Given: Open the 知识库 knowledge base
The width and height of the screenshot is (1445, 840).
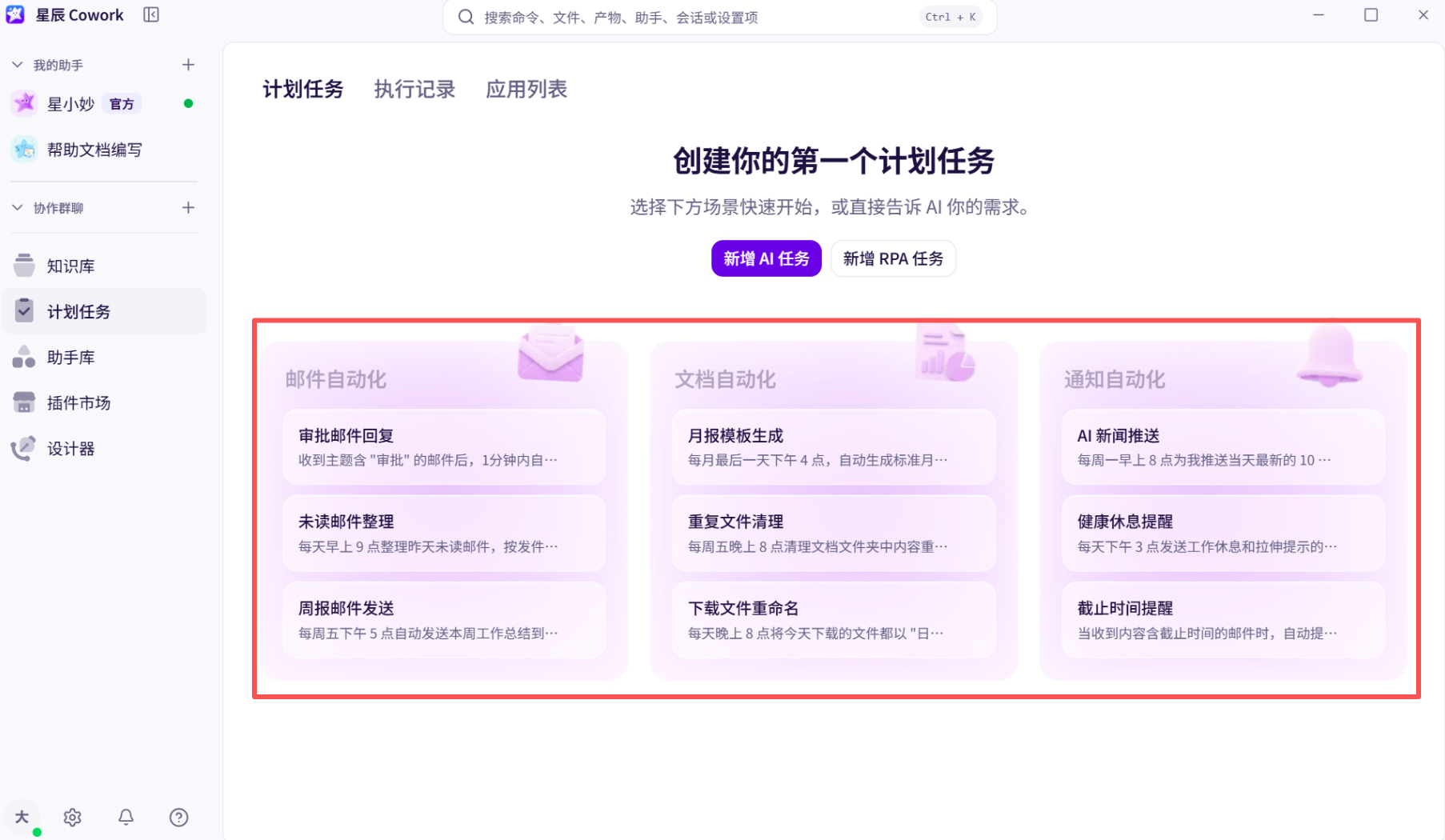Looking at the screenshot, I should (x=104, y=266).
